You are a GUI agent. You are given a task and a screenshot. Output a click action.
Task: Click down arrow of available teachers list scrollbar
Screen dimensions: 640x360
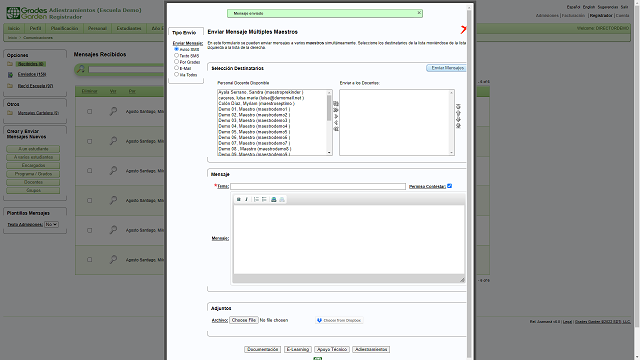pyautogui.click(x=329, y=153)
